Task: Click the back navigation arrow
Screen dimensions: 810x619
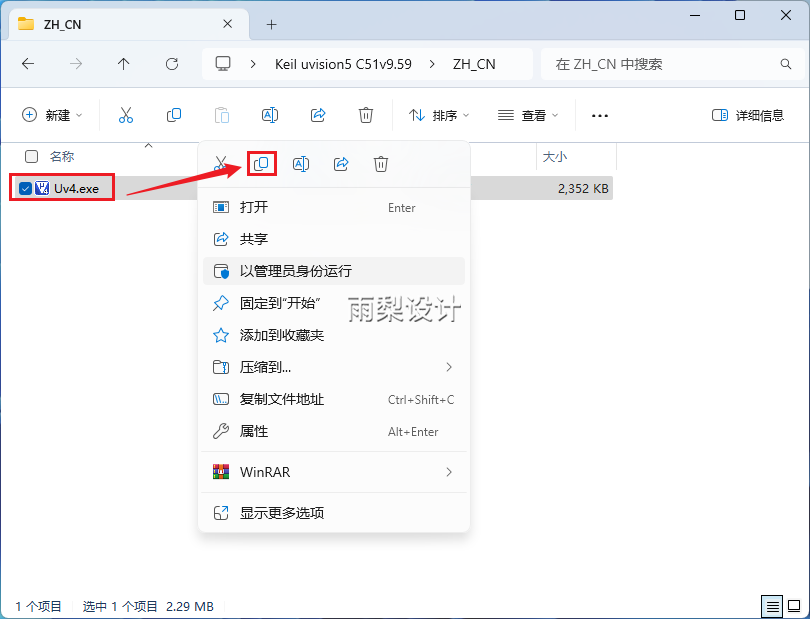Action: 28,63
